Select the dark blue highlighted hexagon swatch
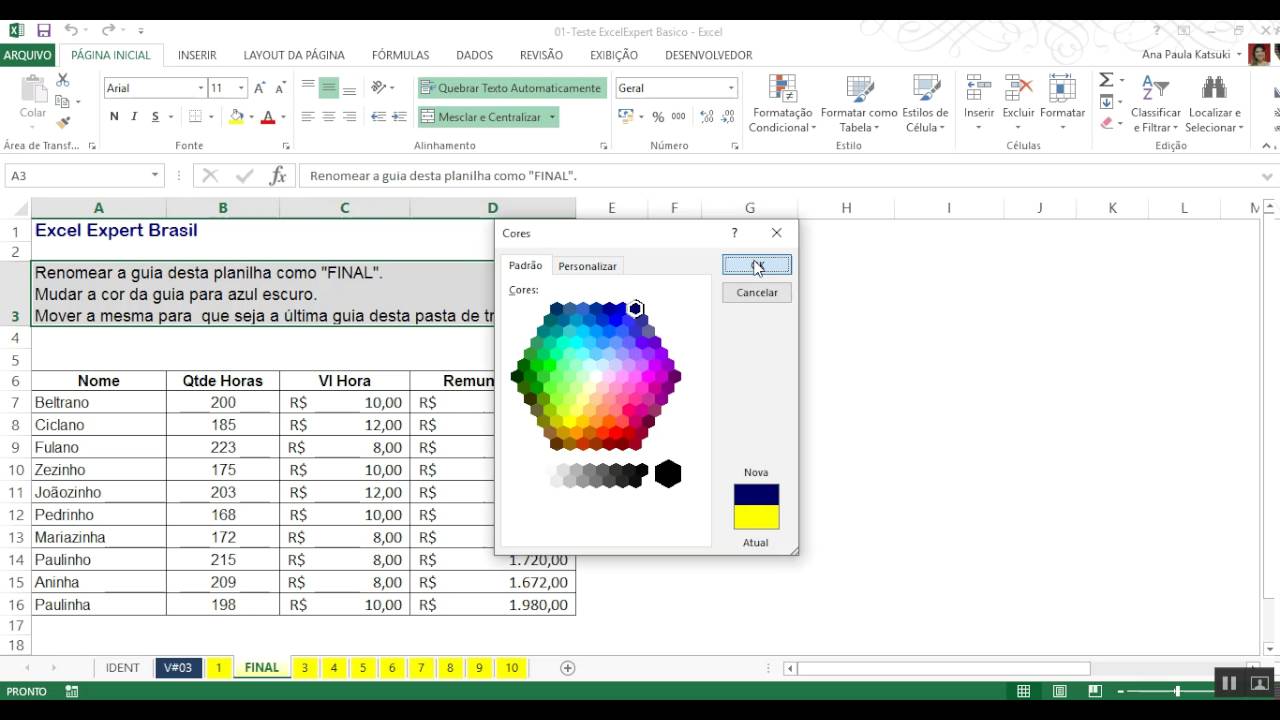The image size is (1280, 720). click(x=635, y=308)
